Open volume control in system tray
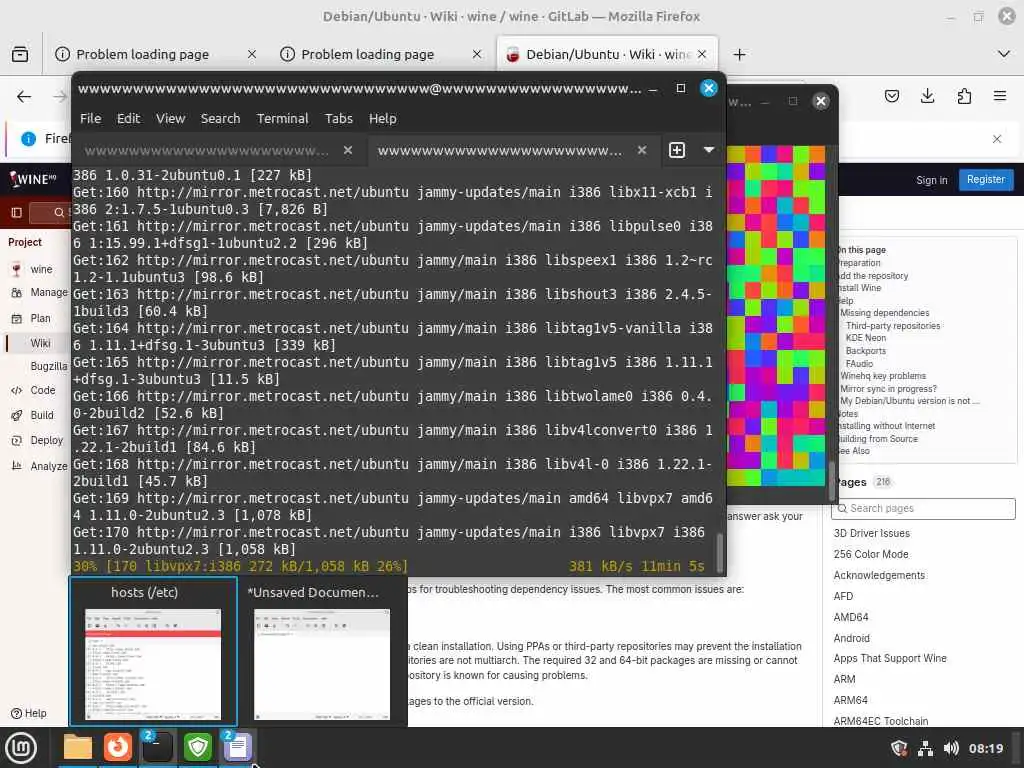Viewport: 1024px width, 768px height. (x=951, y=748)
